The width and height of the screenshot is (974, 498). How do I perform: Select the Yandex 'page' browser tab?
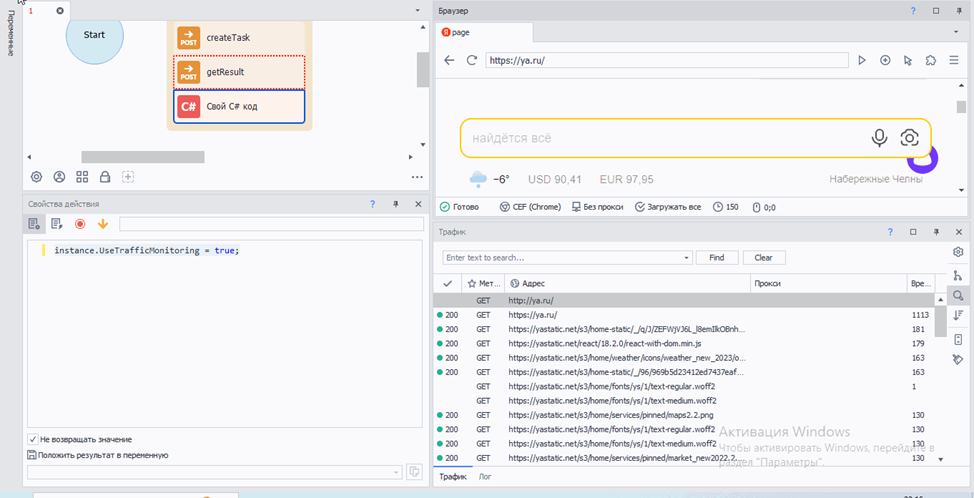(460, 32)
